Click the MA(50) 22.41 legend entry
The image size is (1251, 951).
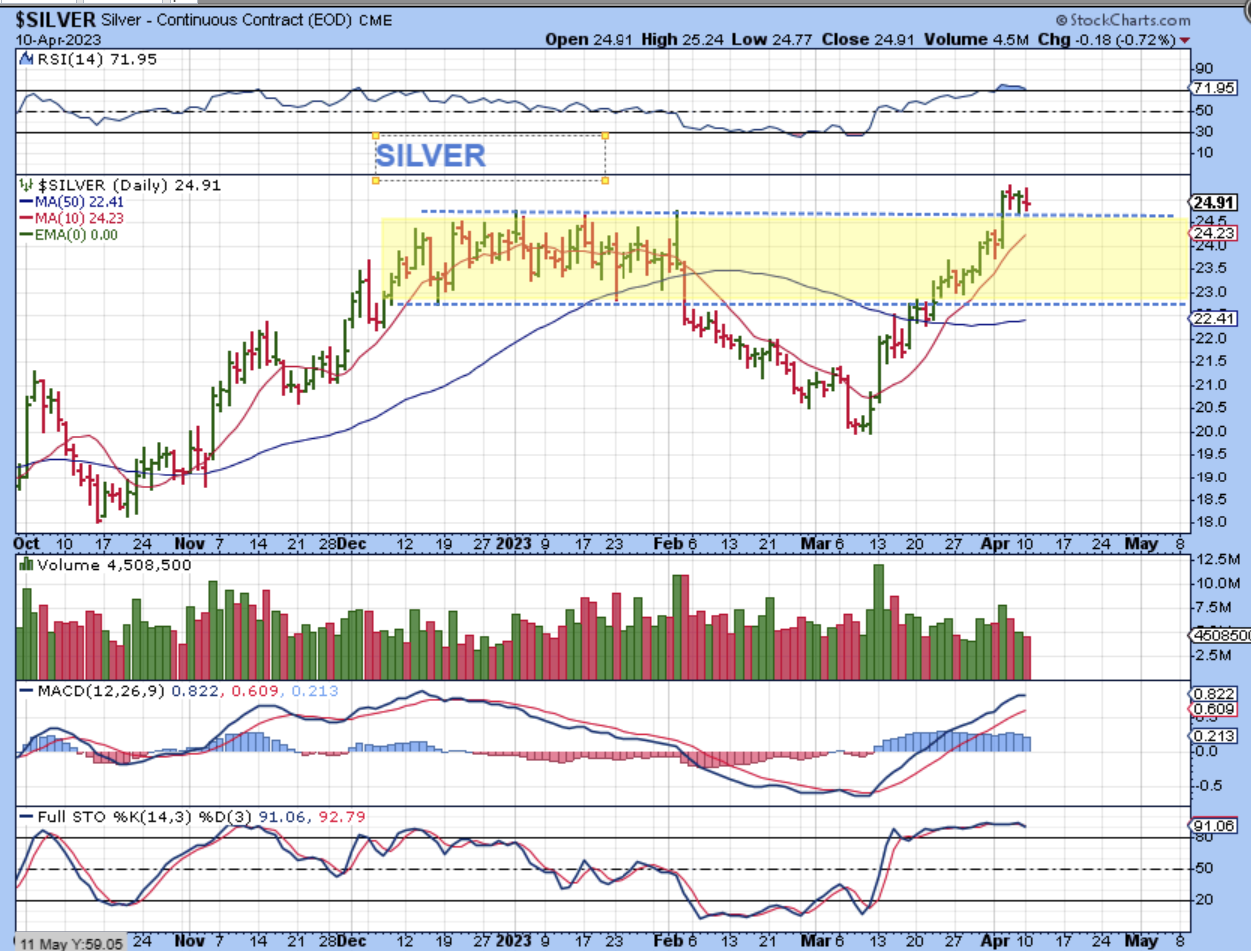(x=69, y=202)
